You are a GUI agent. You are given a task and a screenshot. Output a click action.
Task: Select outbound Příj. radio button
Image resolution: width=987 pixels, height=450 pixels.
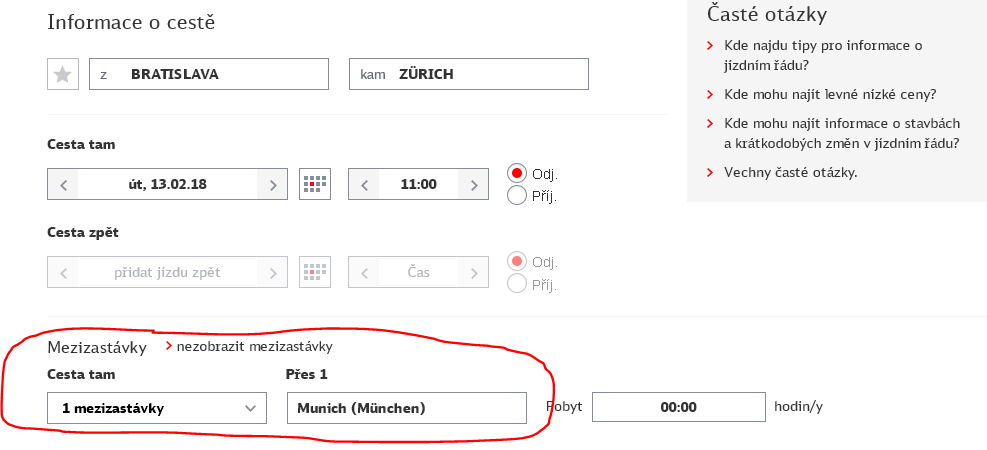[x=517, y=196]
